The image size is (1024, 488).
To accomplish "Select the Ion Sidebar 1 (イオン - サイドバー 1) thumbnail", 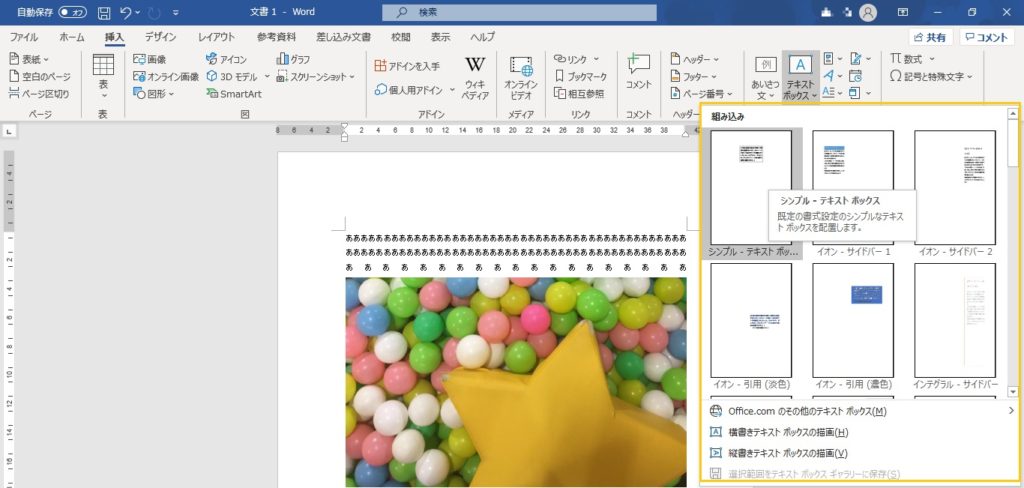I will [x=852, y=187].
